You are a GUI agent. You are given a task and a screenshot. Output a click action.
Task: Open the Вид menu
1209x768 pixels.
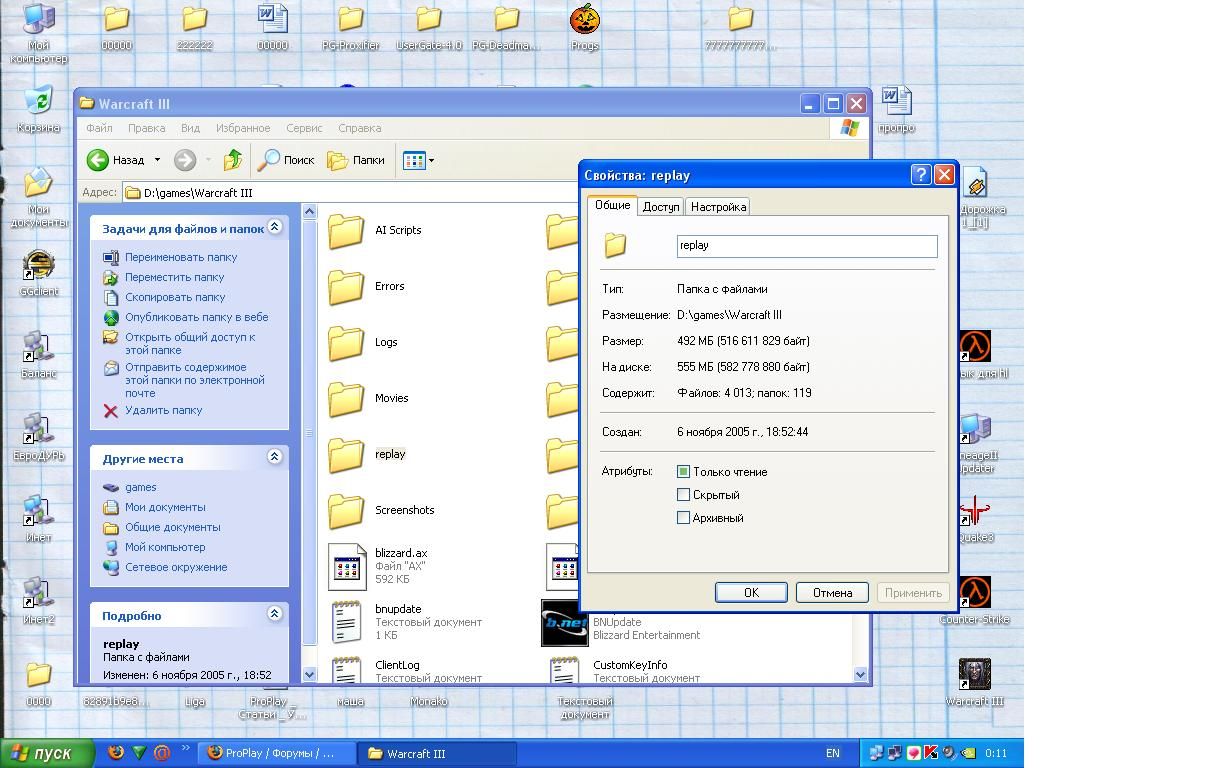[190, 128]
